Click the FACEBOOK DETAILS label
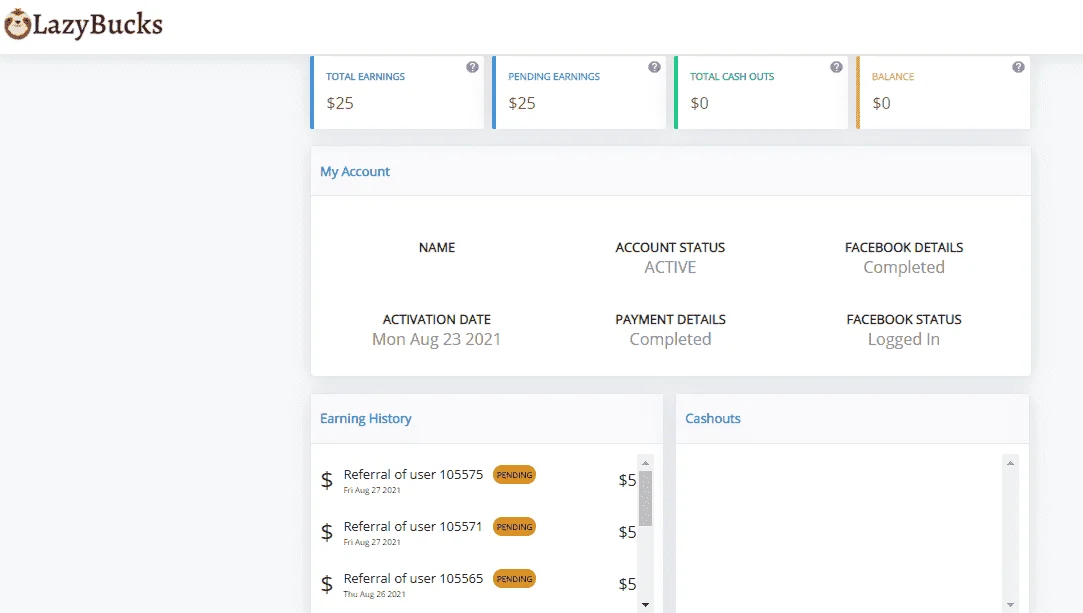The image size is (1083, 613). click(904, 247)
